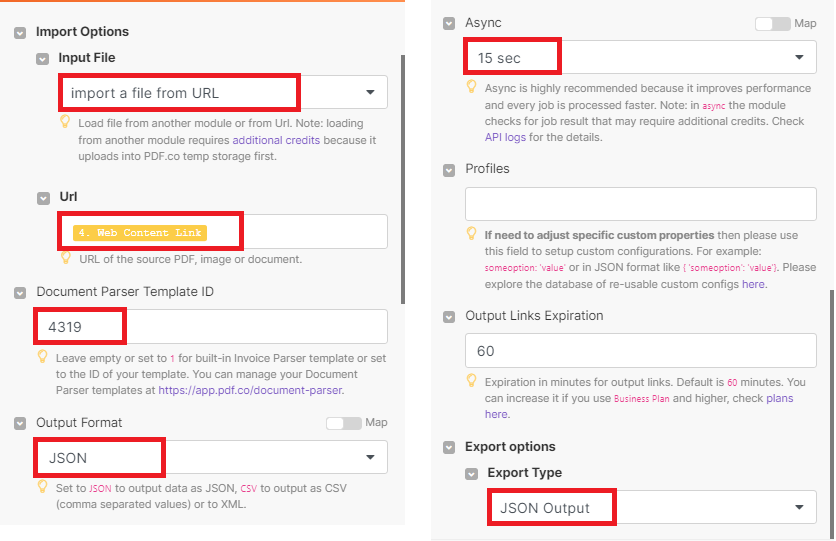Open the Output Format JSON dropdown
This screenshot has width=836, height=541.
pyautogui.click(x=212, y=457)
